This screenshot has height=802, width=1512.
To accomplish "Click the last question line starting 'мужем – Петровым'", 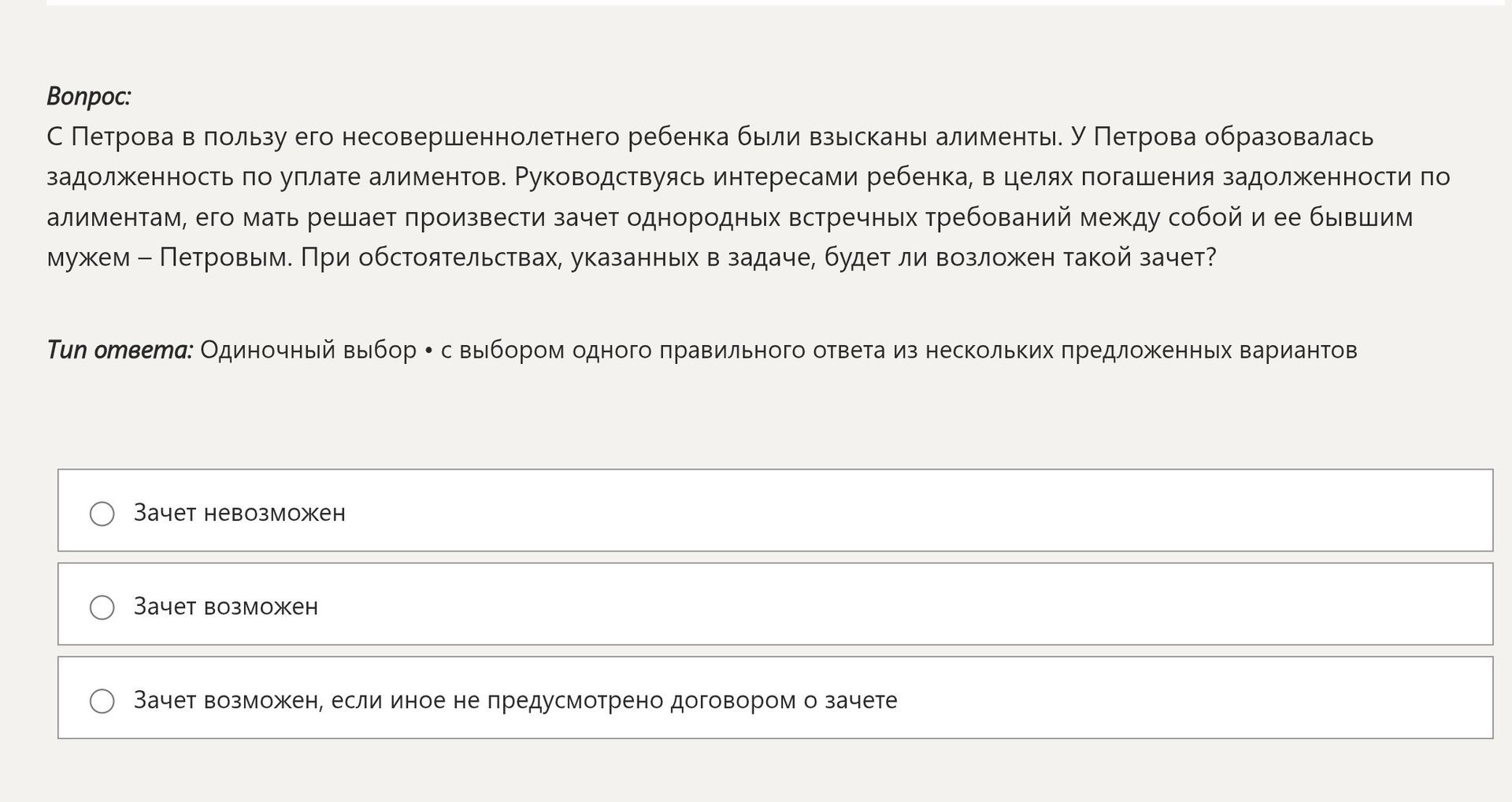I will pos(632,258).
